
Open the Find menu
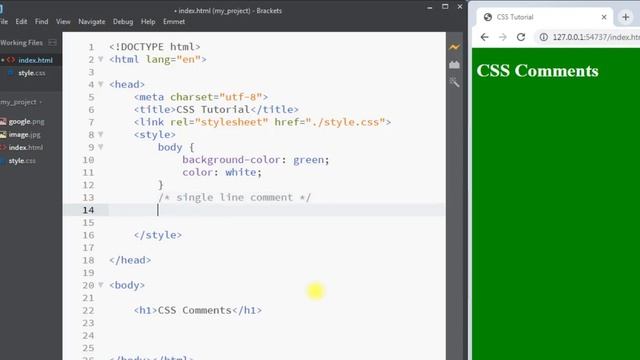(x=41, y=22)
